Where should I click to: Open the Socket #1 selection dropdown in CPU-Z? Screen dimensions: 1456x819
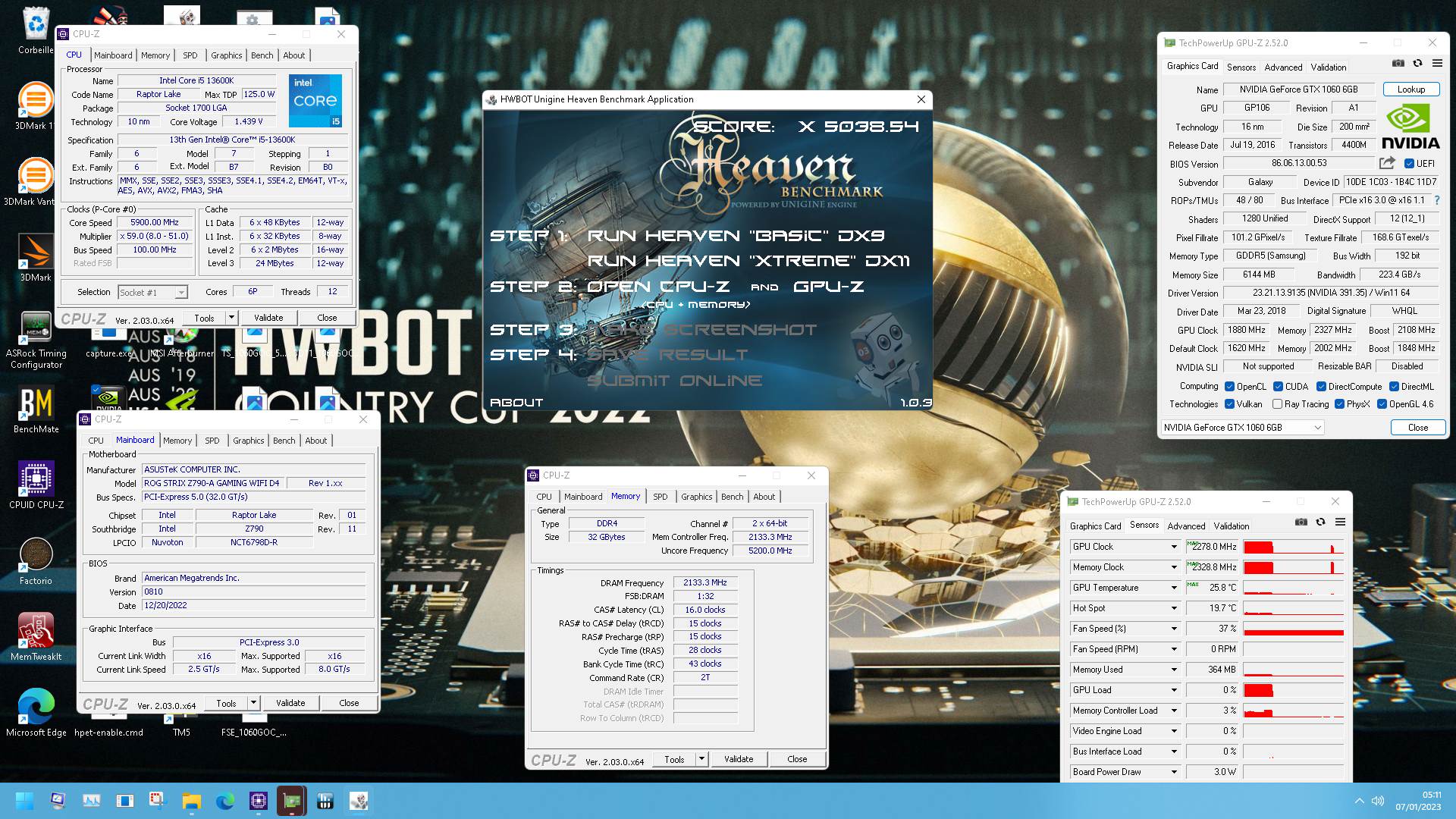tap(152, 292)
